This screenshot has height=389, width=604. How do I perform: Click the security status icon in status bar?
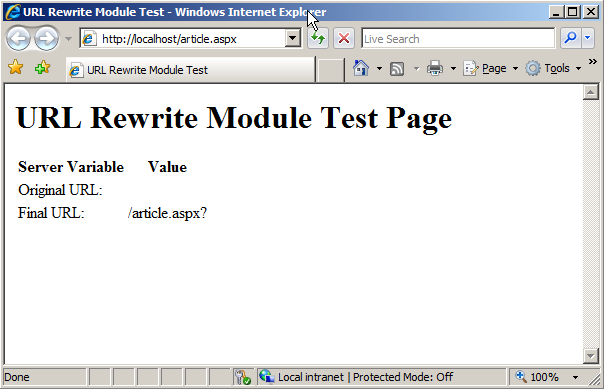click(x=243, y=377)
